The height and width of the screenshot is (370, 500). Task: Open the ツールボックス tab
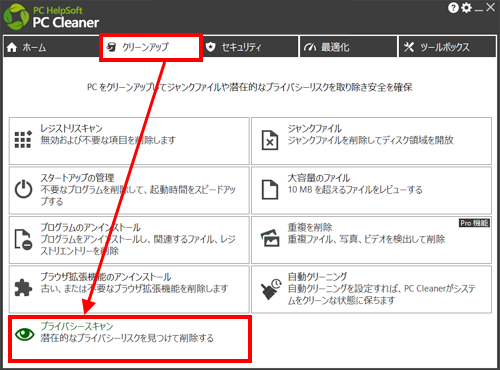click(x=447, y=47)
